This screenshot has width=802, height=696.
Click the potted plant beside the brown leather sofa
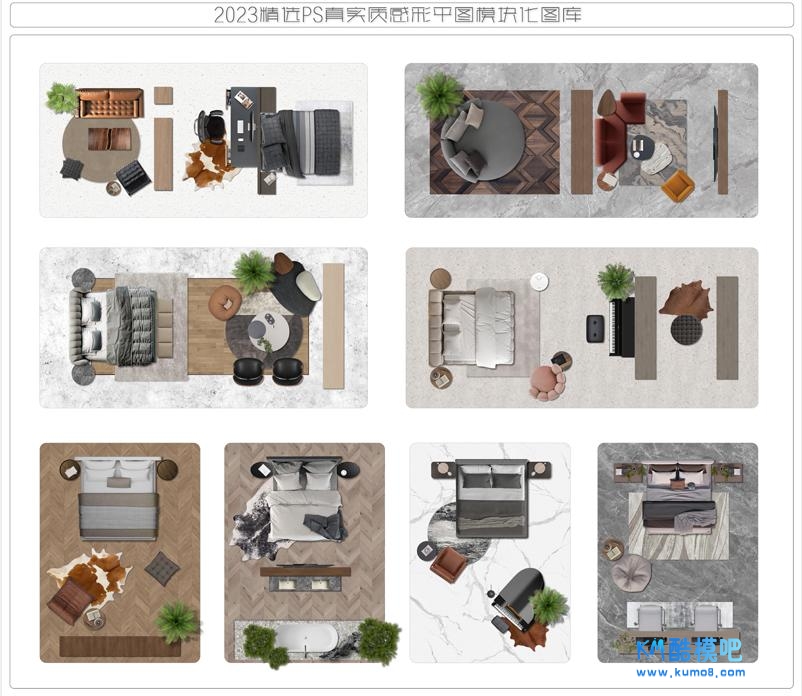tap(62, 97)
